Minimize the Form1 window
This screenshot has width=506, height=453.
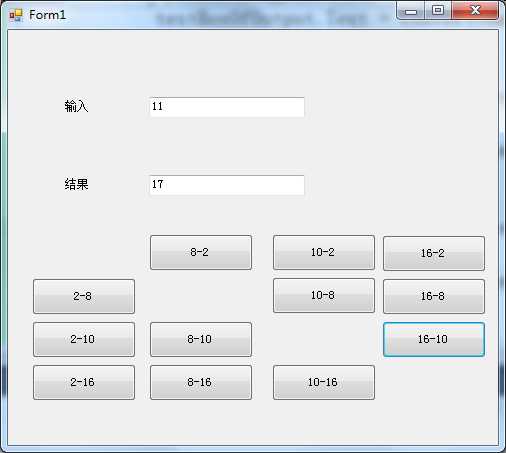(x=411, y=11)
